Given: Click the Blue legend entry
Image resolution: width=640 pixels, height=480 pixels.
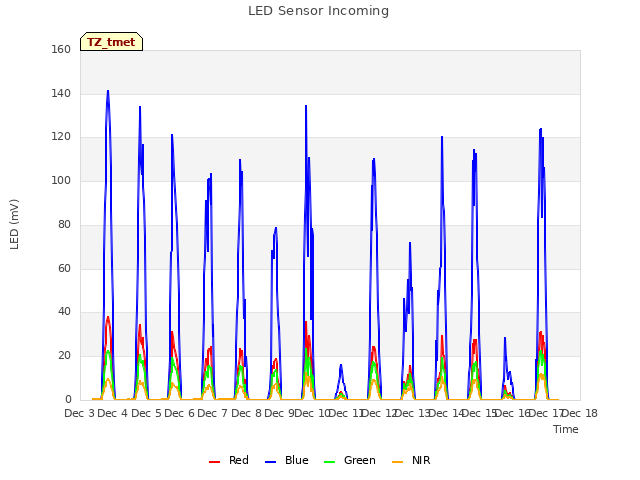Looking at the screenshot, I should [287, 460].
